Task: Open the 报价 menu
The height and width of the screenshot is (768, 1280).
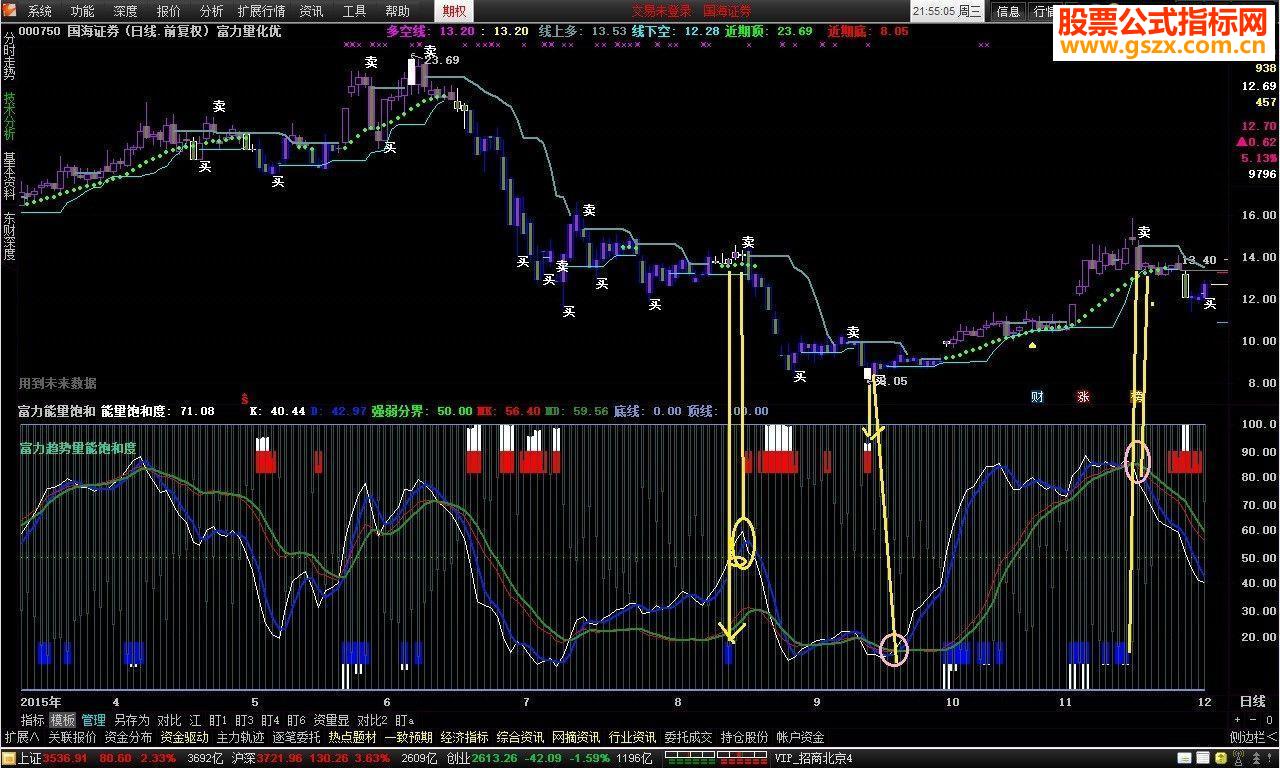Action: [x=169, y=11]
